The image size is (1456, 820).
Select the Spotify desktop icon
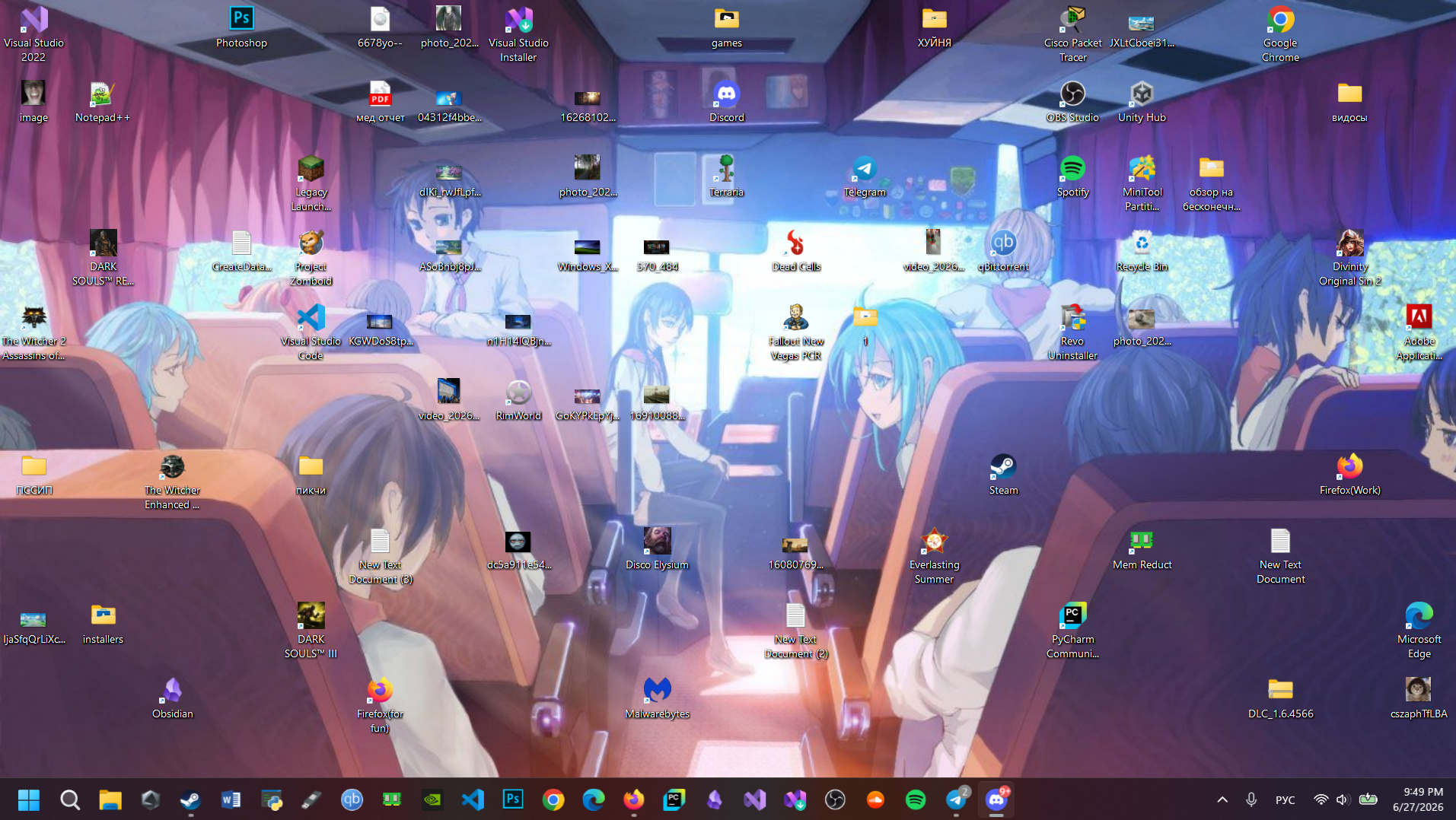[1072, 176]
